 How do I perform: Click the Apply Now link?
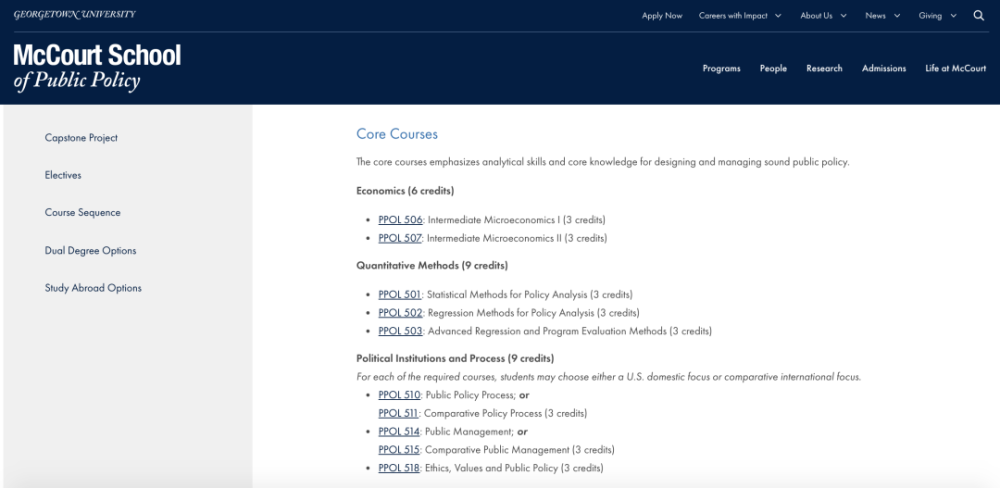[662, 16]
